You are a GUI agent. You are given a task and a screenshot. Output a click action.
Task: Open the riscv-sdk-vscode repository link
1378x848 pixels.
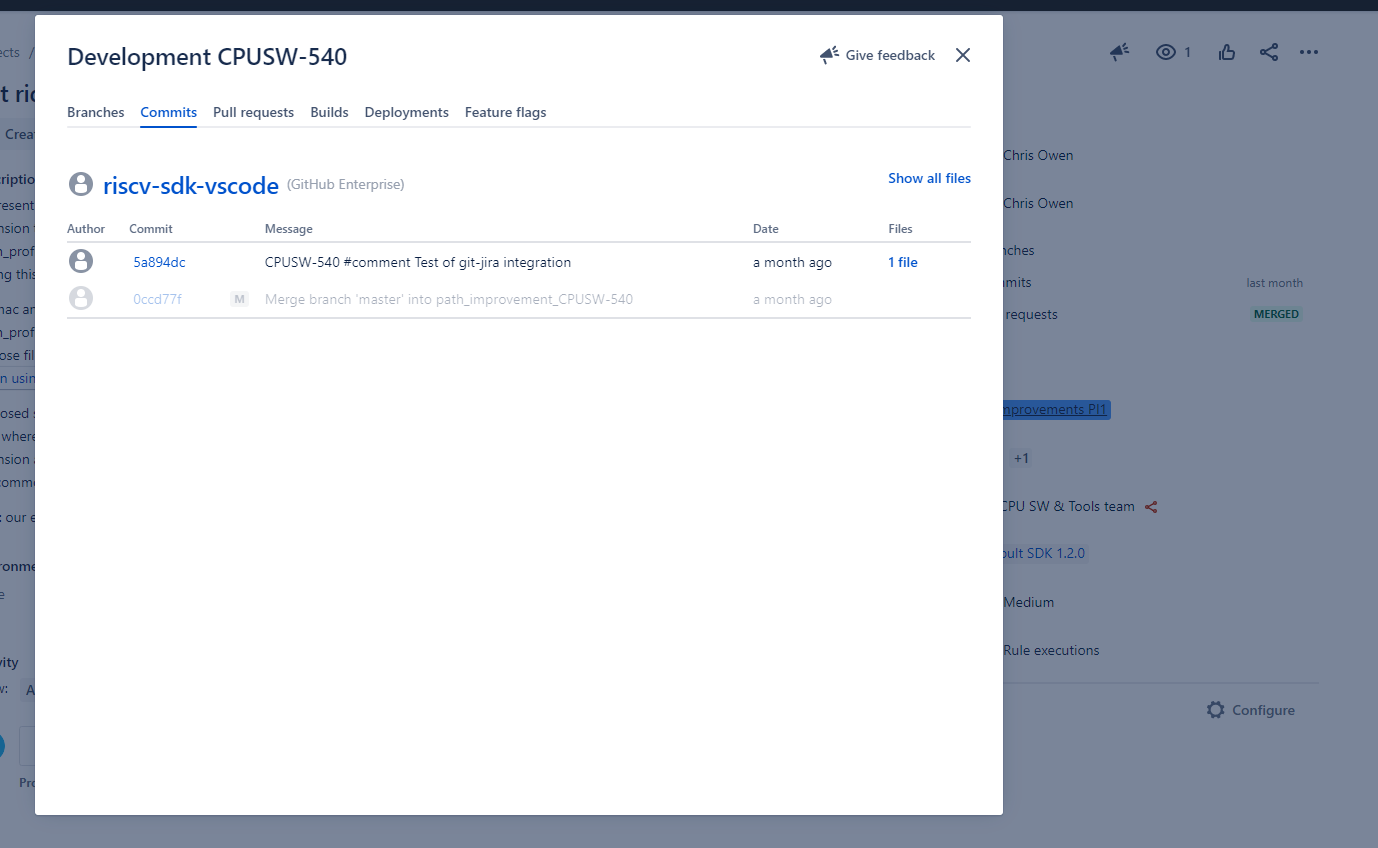pyautogui.click(x=191, y=185)
